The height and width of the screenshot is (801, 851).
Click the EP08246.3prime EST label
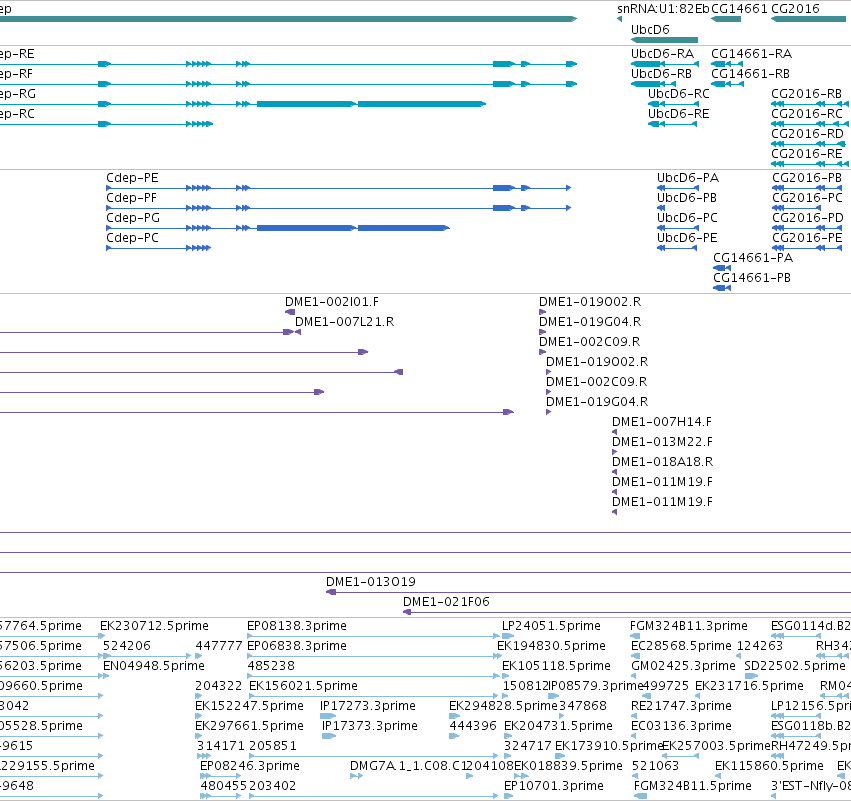[250, 767]
